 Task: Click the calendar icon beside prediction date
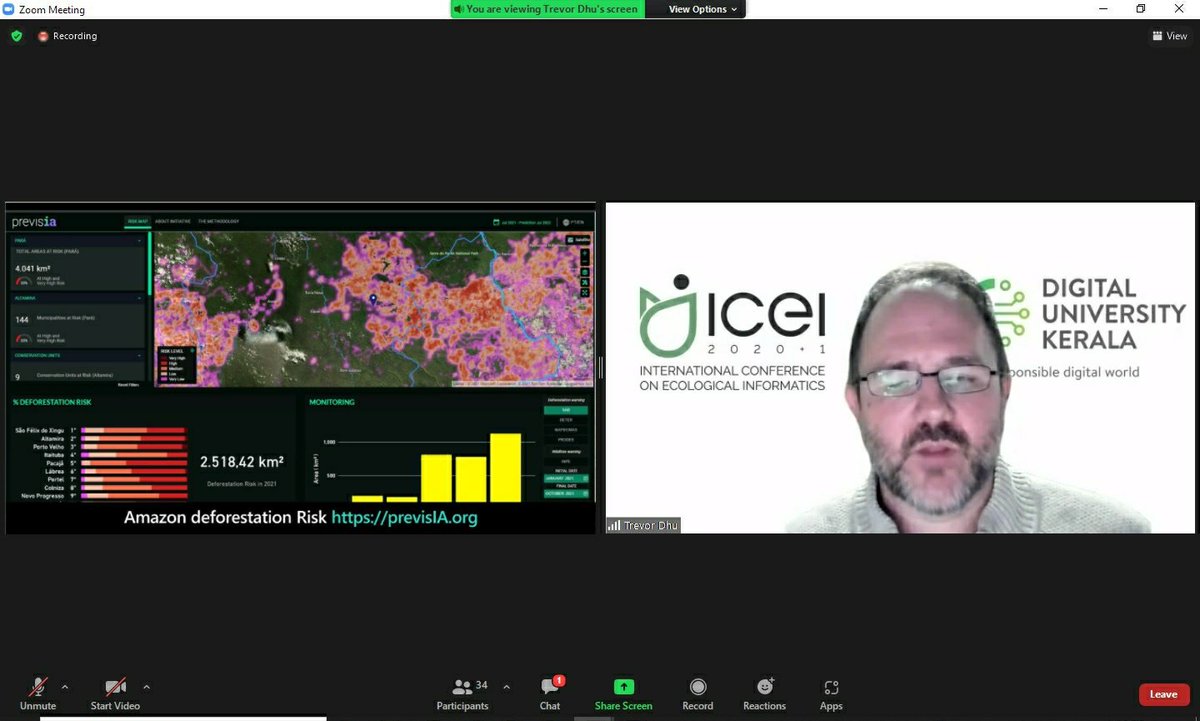click(x=496, y=222)
